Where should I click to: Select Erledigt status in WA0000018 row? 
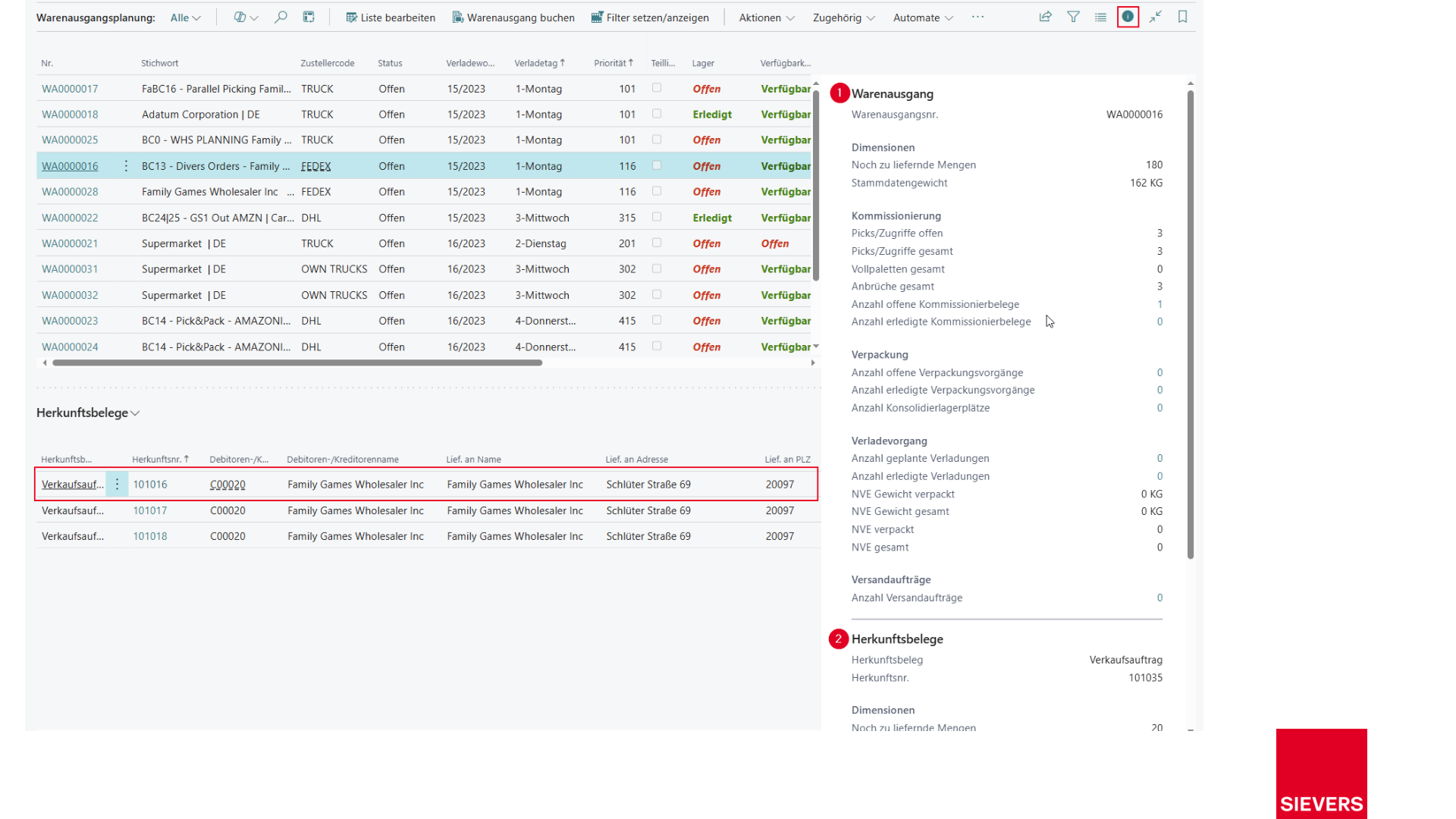(712, 115)
